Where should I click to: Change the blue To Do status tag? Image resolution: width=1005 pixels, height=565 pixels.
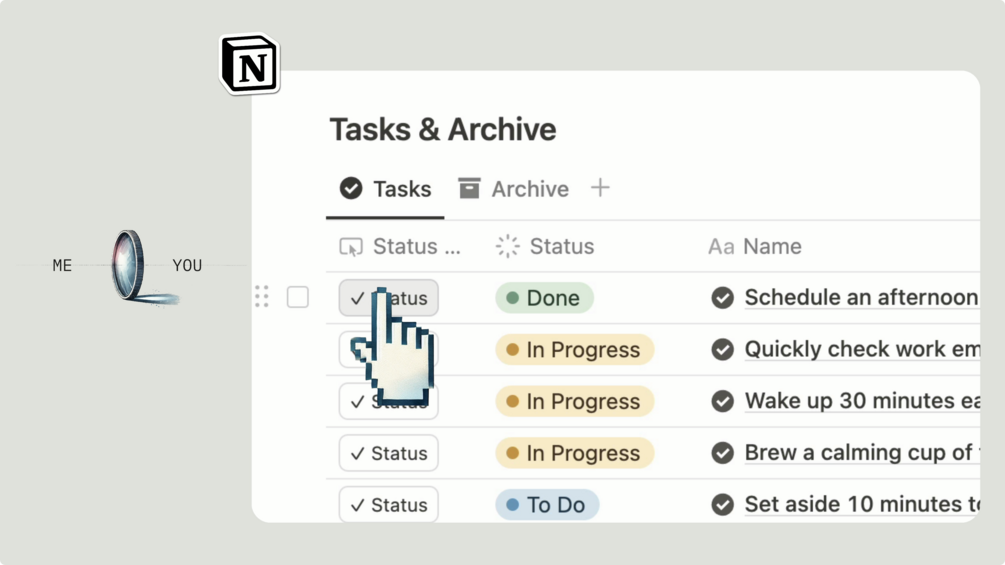(x=547, y=505)
